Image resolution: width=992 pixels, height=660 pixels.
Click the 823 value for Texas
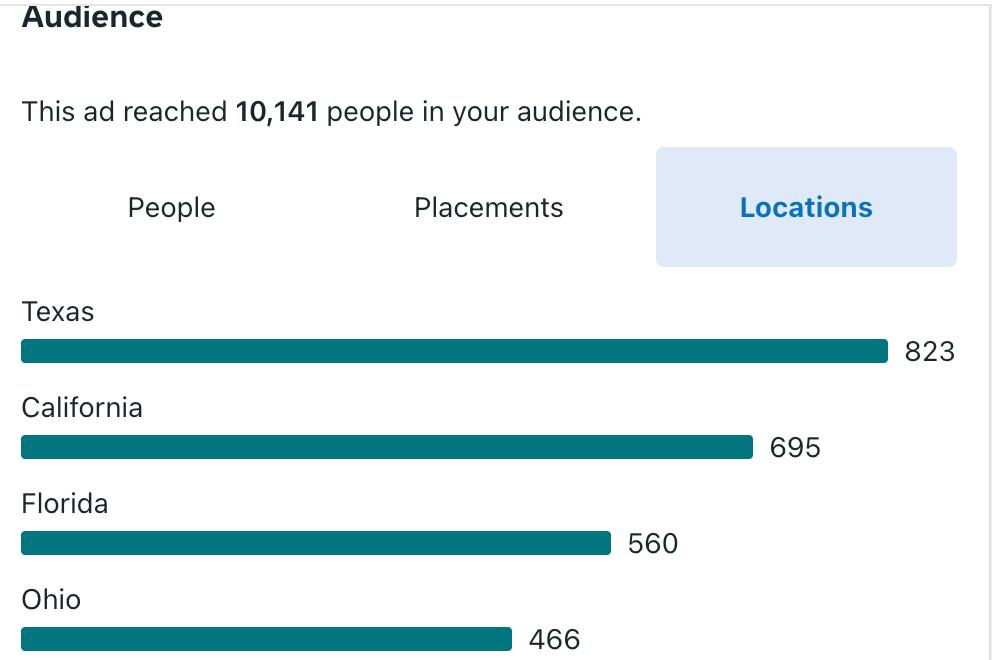[929, 352]
